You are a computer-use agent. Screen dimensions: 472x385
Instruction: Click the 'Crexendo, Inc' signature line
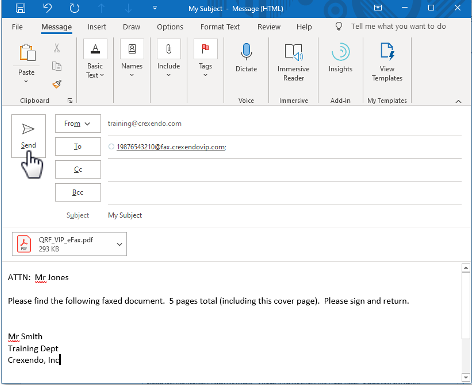click(x=34, y=360)
